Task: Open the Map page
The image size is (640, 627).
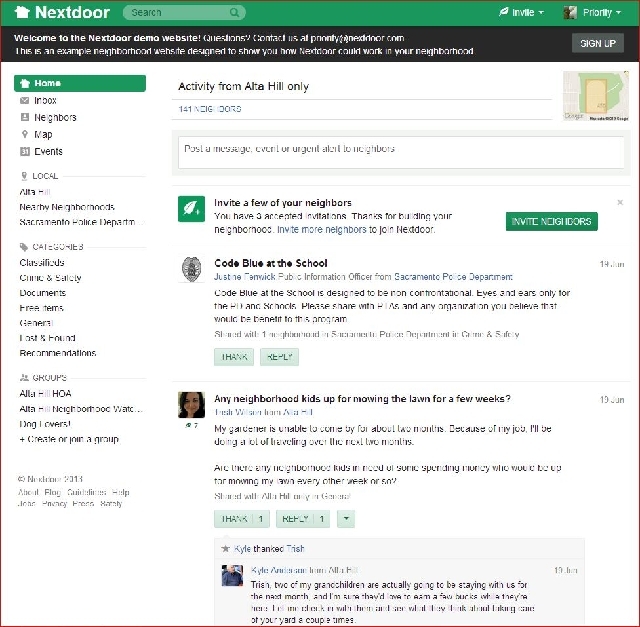Action: coord(43,134)
